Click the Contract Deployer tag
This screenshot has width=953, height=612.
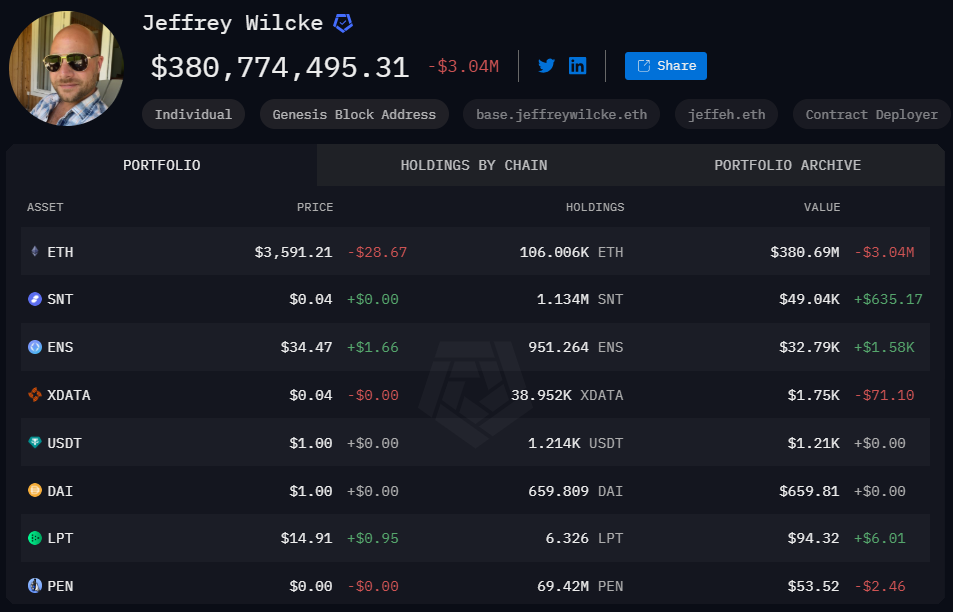[871, 114]
